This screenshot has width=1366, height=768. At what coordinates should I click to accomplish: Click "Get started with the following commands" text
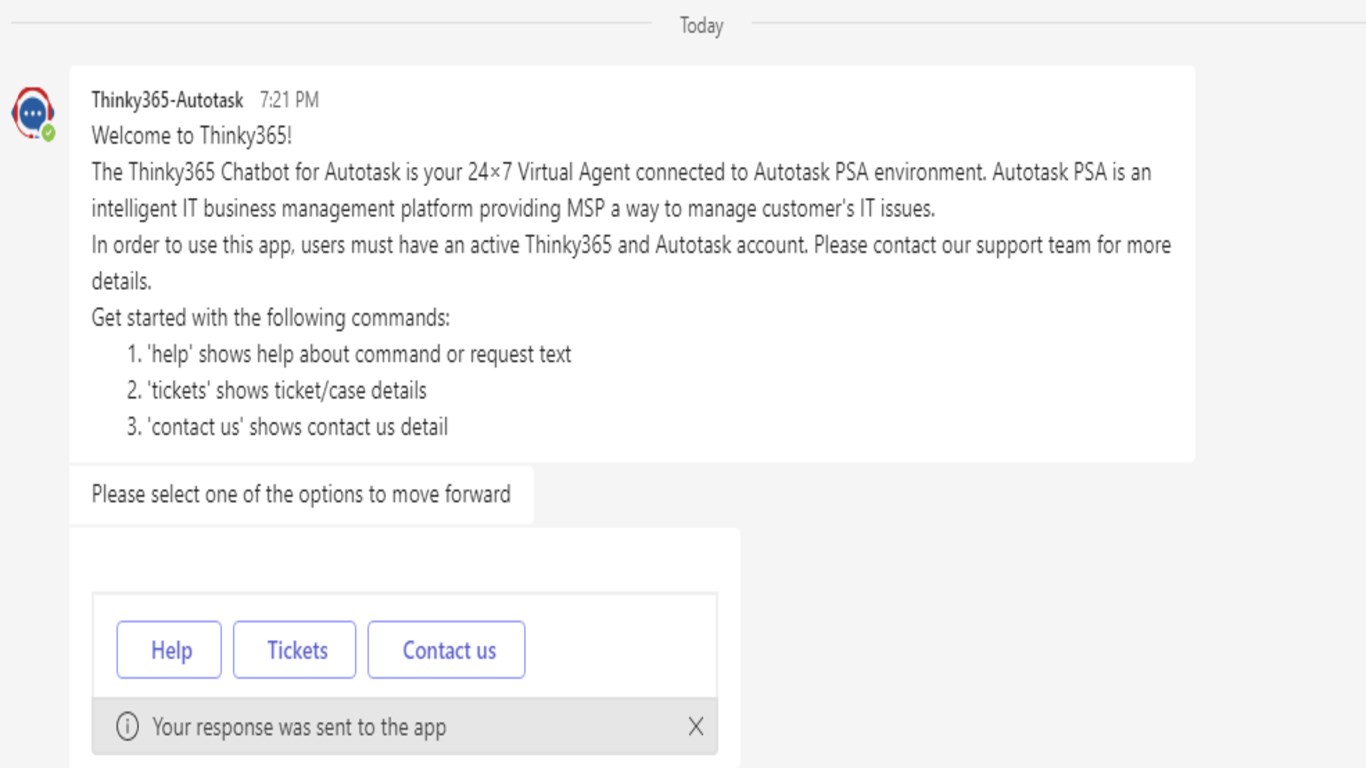point(270,318)
